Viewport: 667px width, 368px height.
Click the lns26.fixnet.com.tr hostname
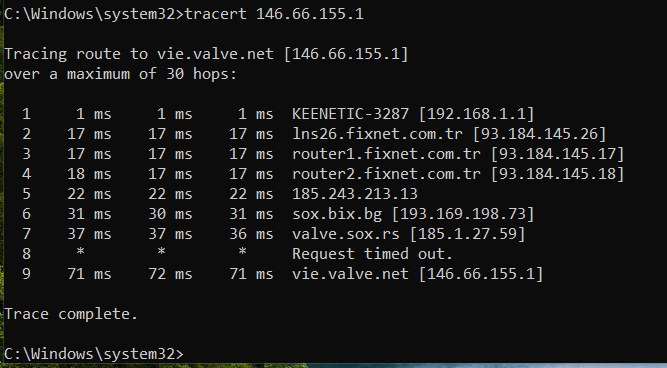pos(377,134)
